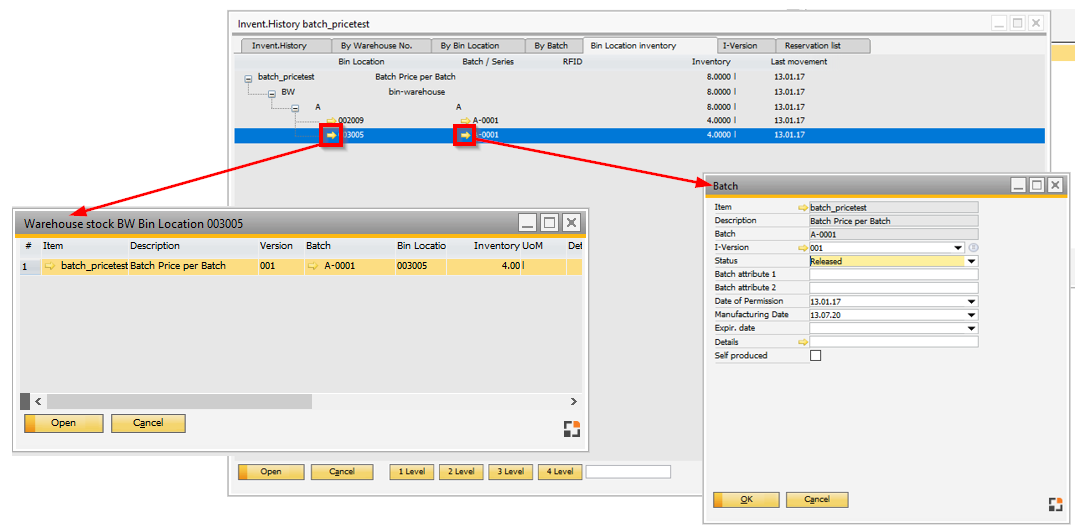Collapse the BW bin-warehouse tree node
The image size is (1079, 531).
271,93
